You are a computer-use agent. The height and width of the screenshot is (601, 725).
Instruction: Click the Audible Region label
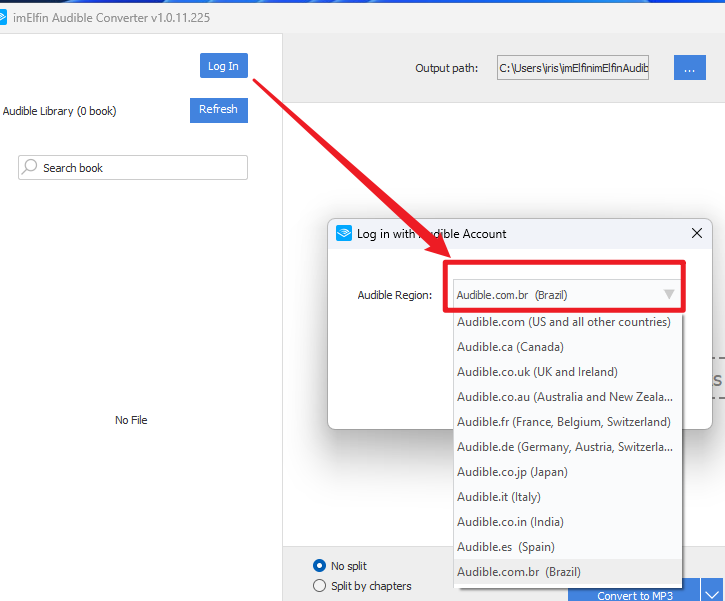[x=394, y=295]
